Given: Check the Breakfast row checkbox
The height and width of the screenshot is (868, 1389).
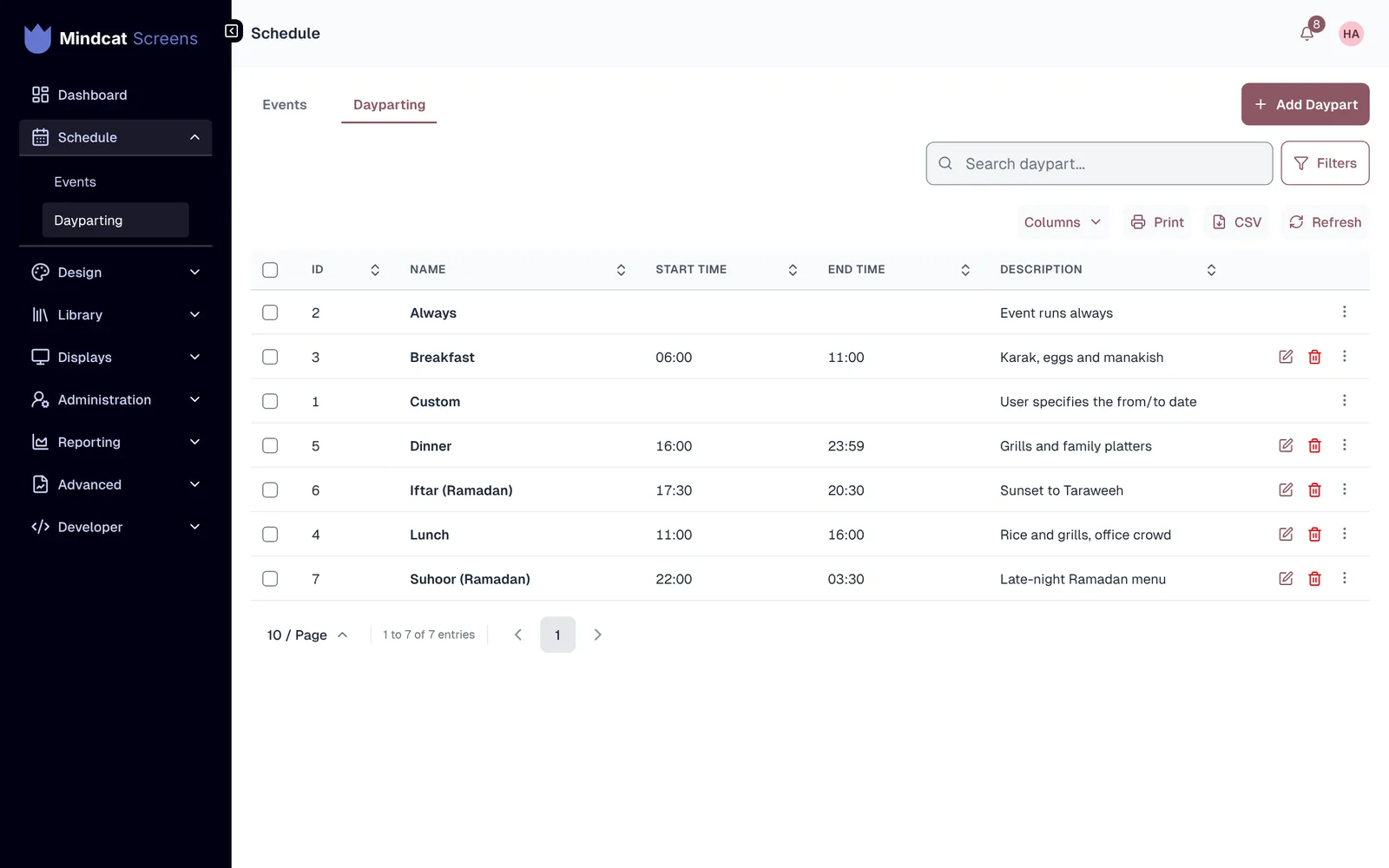Looking at the screenshot, I should point(270,357).
